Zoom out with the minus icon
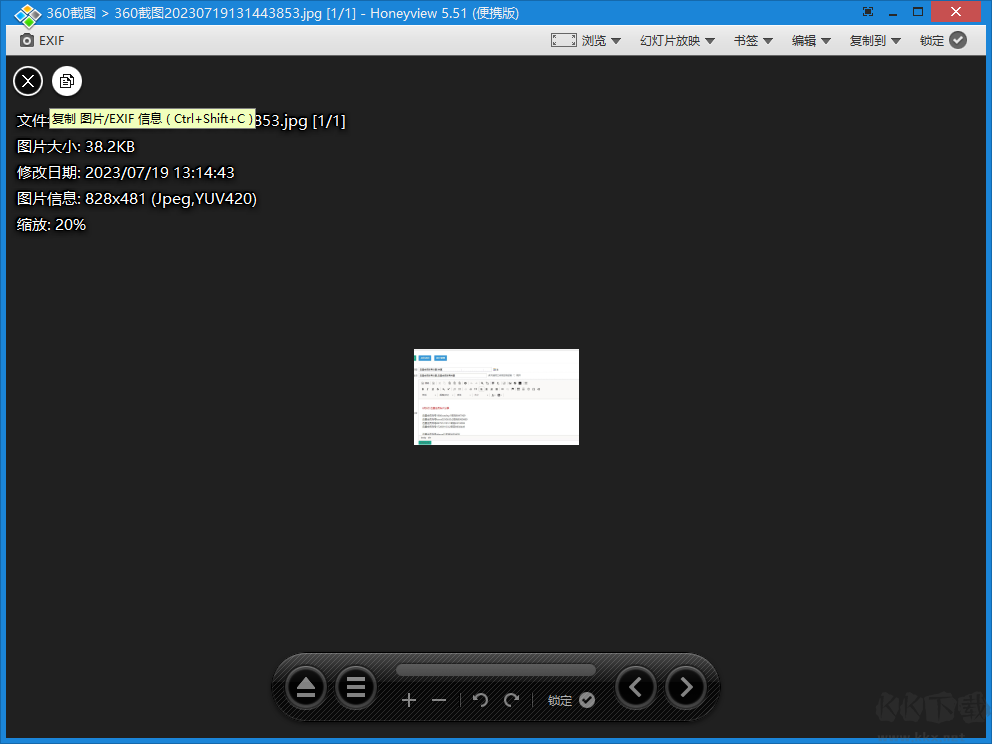 click(439, 700)
